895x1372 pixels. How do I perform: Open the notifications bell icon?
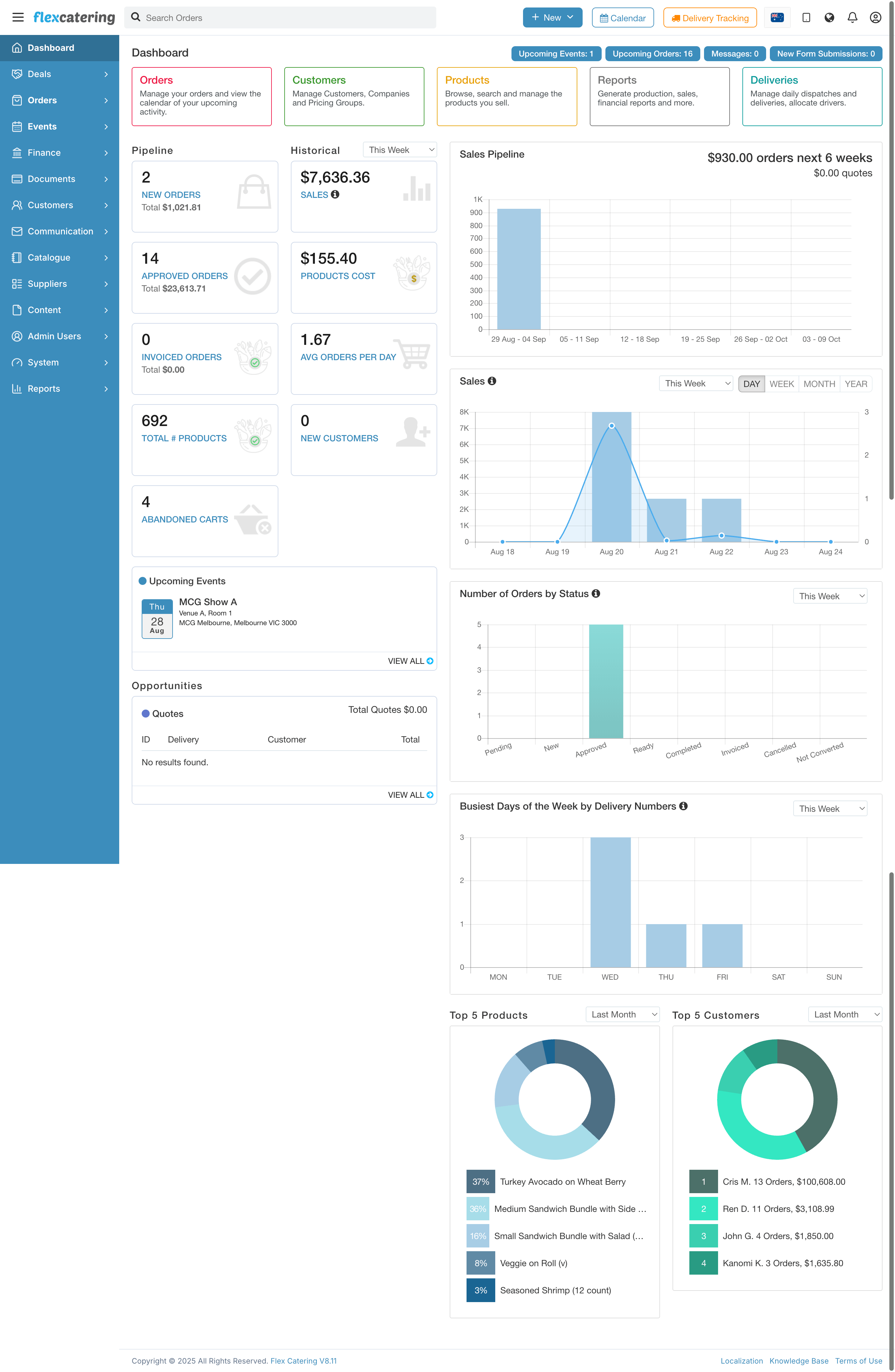852,17
